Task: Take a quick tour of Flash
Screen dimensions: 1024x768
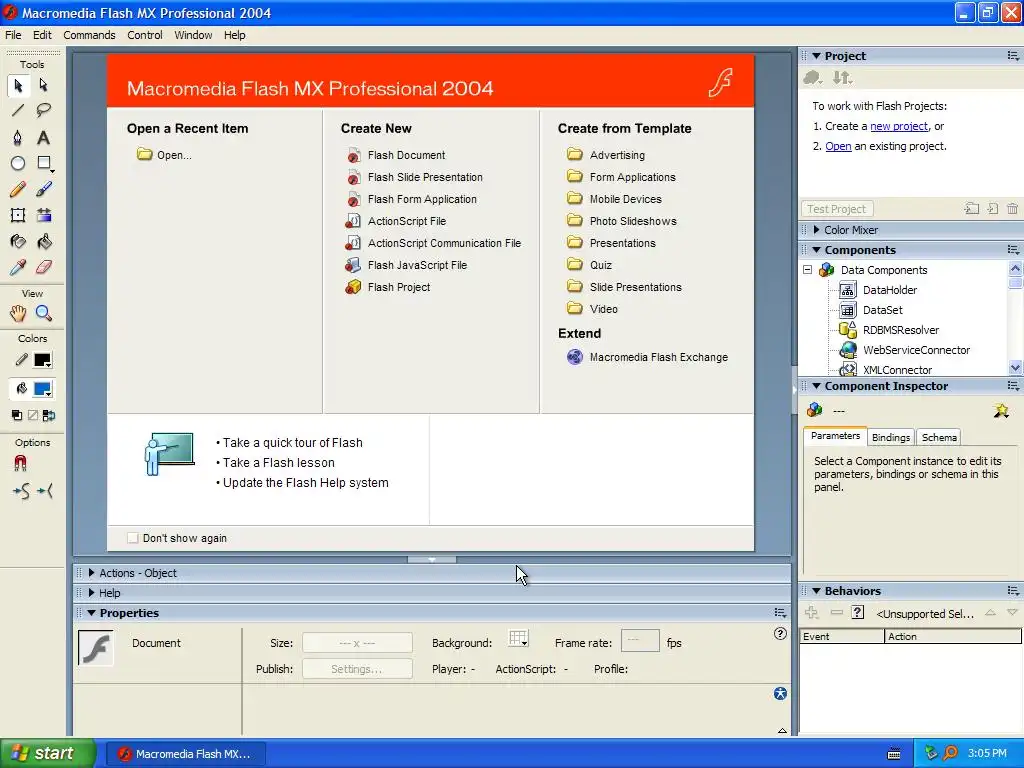Action: pos(293,443)
